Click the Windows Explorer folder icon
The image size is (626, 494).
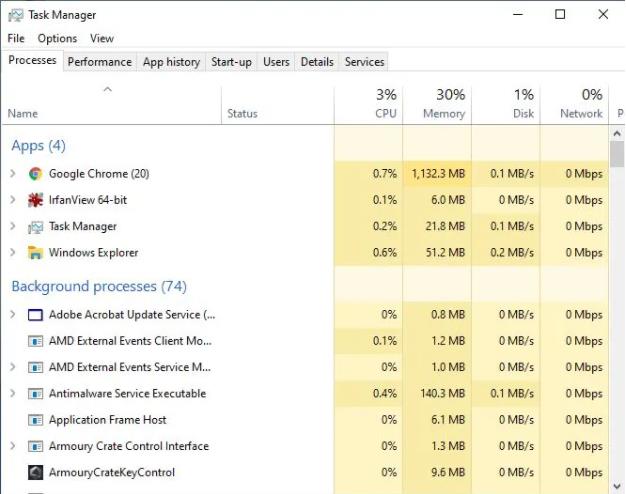[x=35, y=253]
